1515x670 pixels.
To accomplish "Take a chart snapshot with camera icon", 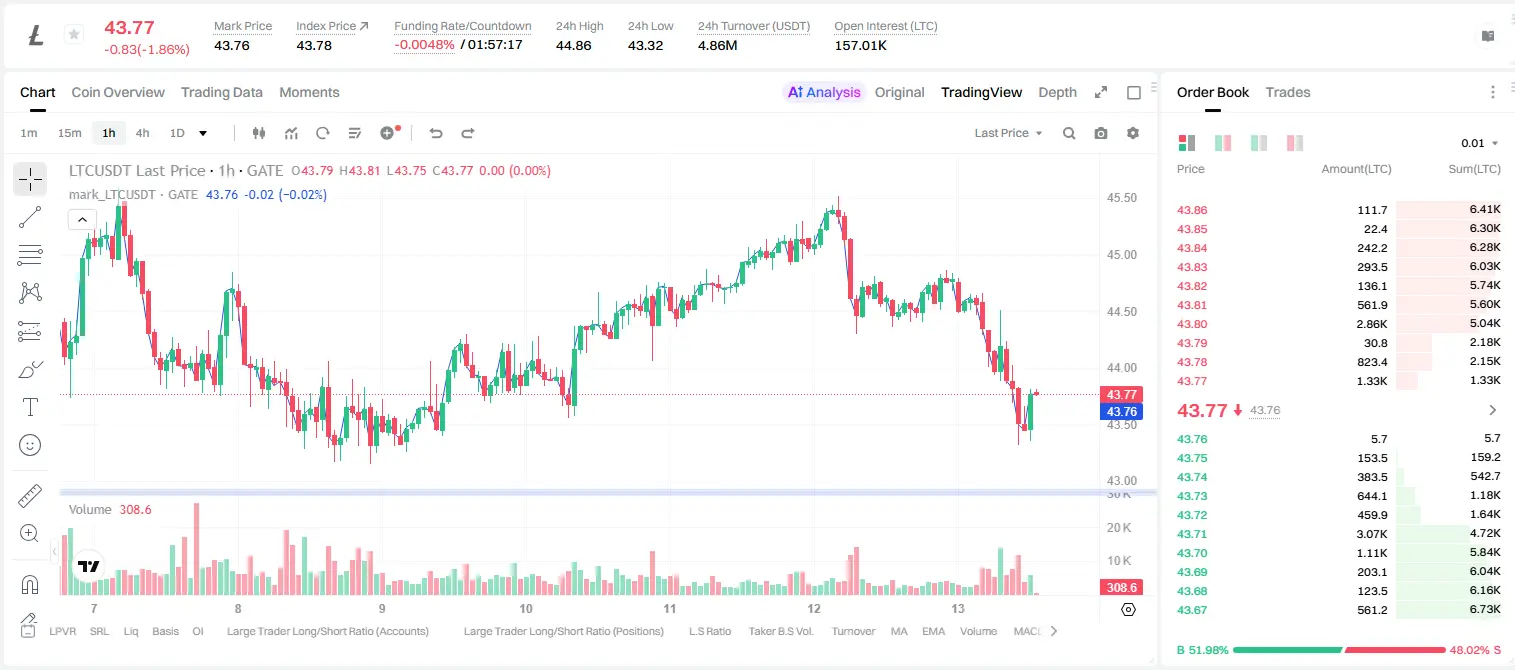I will pos(1101,133).
